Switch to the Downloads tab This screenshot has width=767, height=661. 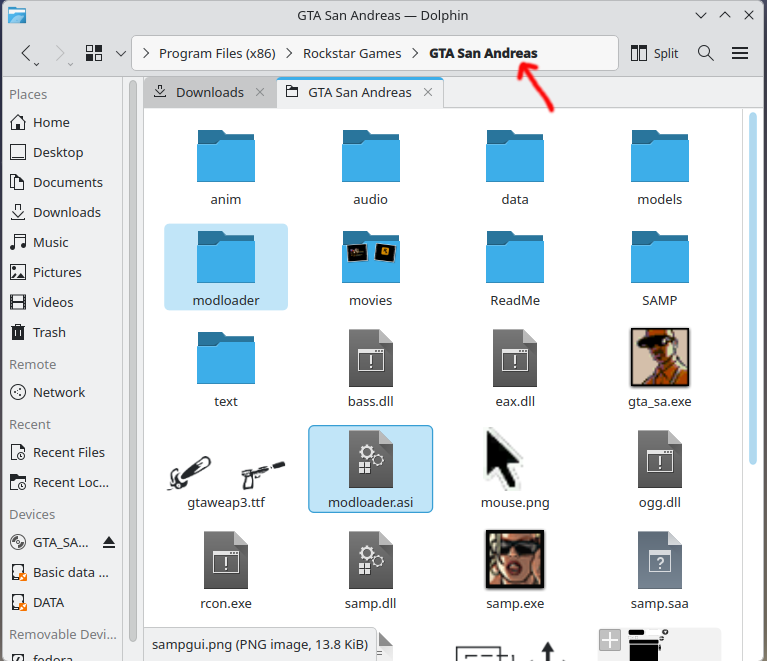pos(210,92)
